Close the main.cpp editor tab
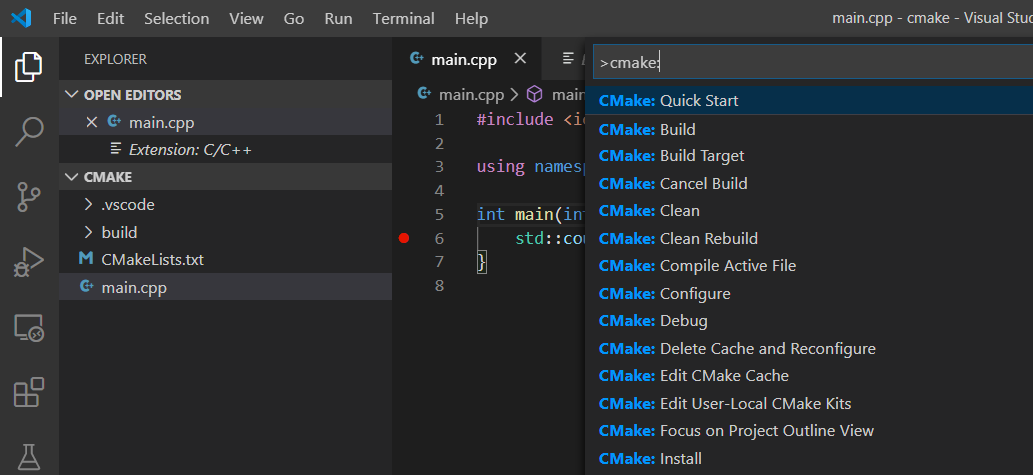 click(x=520, y=59)
